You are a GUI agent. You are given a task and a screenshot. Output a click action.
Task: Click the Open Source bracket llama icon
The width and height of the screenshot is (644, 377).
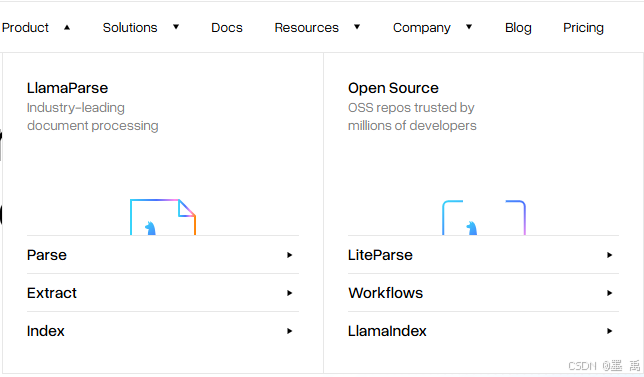click(484, 218)
